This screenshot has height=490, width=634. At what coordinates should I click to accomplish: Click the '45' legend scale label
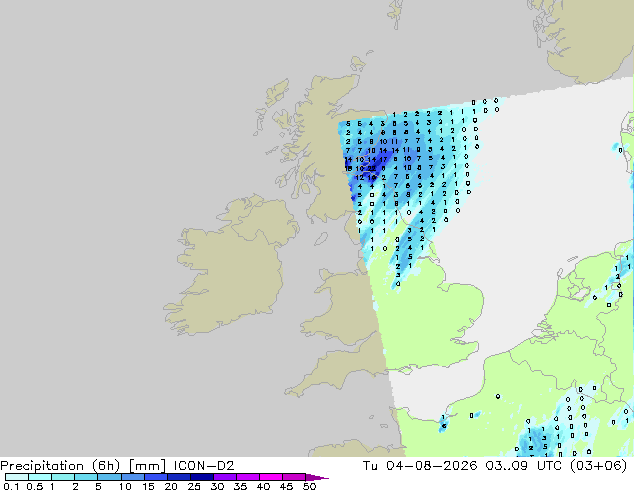[287, 486]
